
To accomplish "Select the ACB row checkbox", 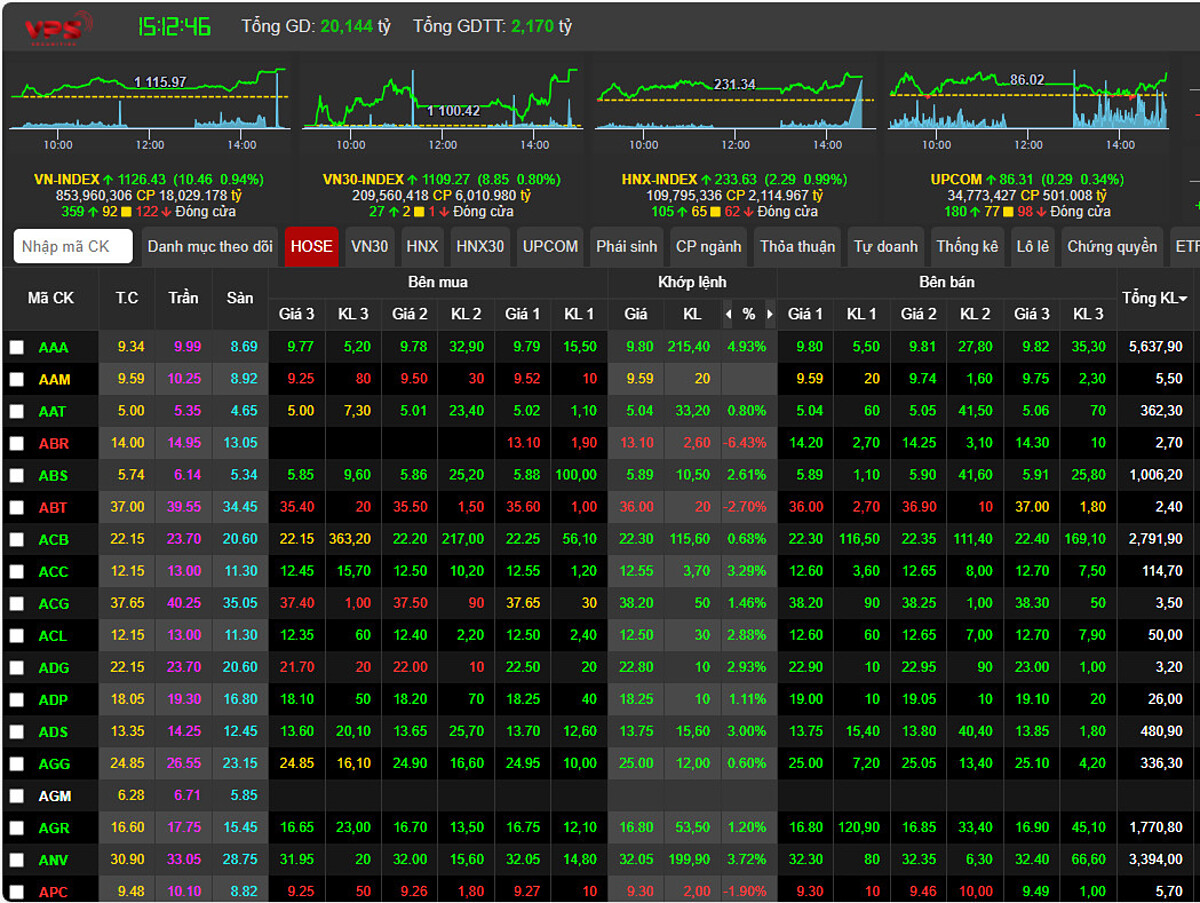I will [x=17, y=539].
